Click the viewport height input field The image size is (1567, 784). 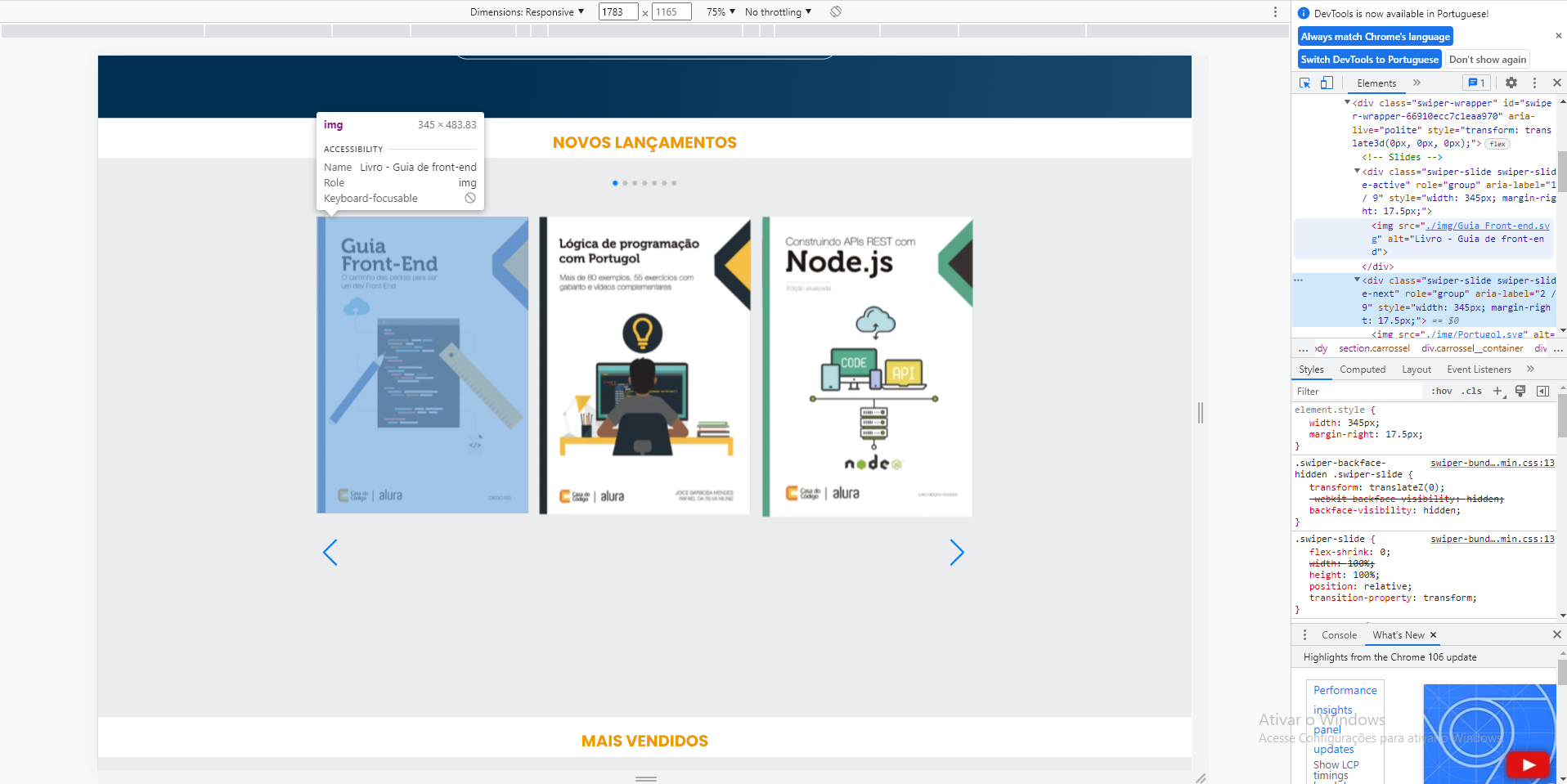tap(671, 11)
